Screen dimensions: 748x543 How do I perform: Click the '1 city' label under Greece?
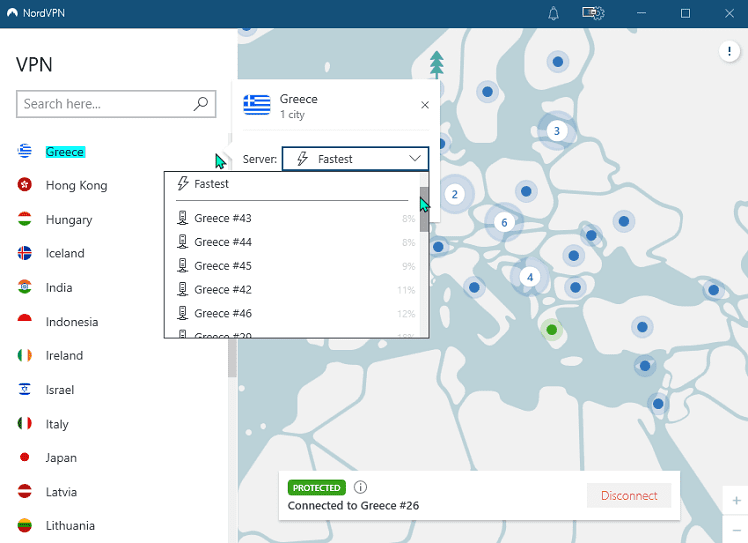(292, 115)
